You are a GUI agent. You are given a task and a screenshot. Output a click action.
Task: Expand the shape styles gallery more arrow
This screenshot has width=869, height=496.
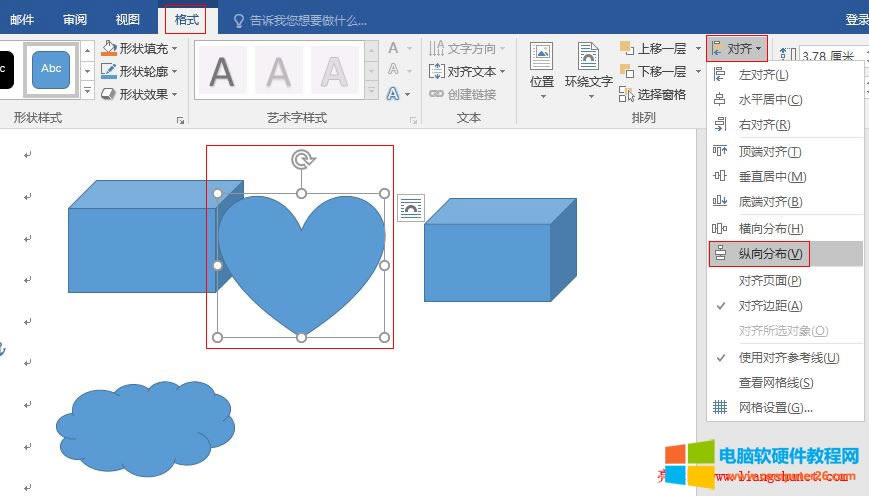click(x=88, y=90)
